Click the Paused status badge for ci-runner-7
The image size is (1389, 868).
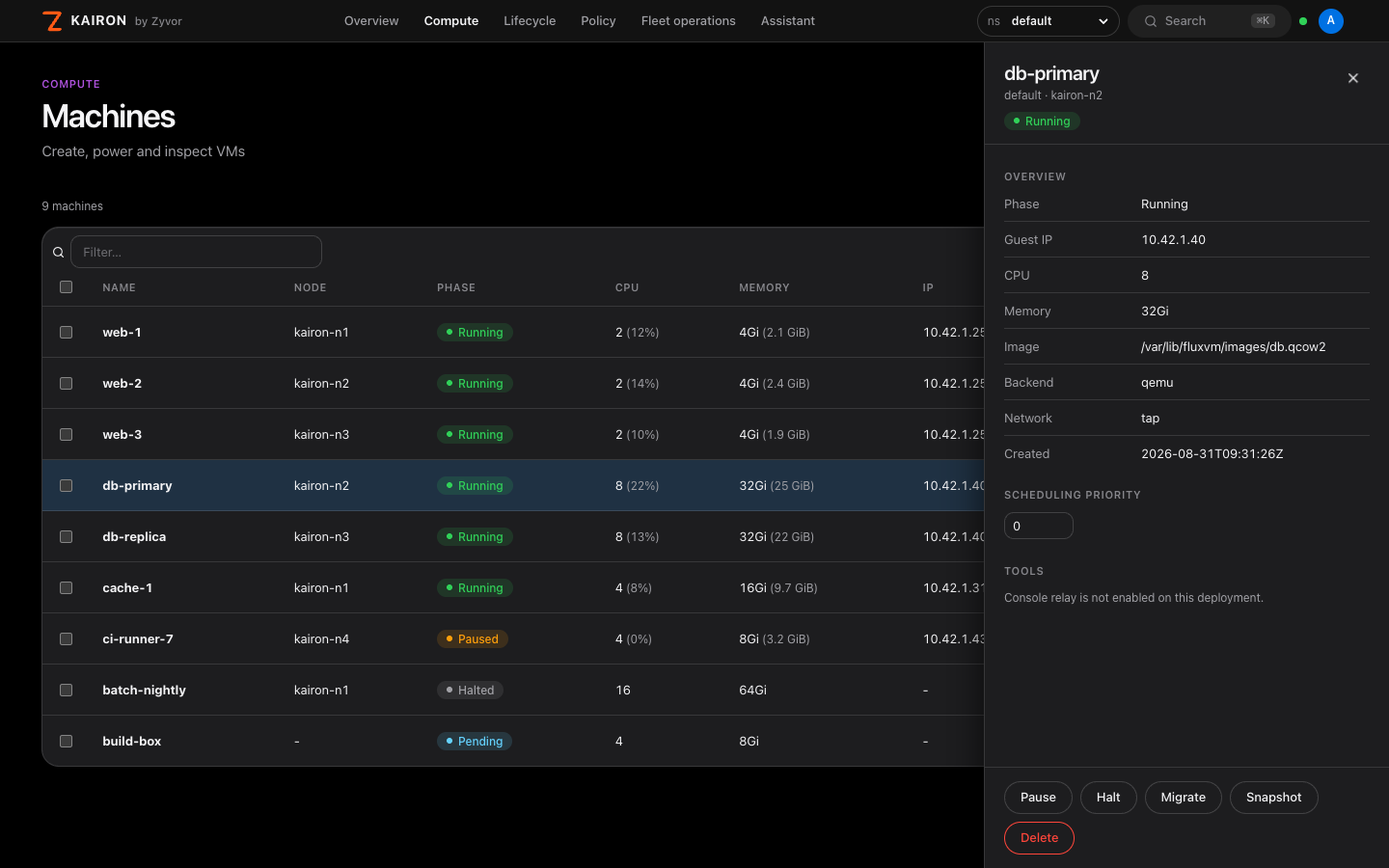point(473,639)
